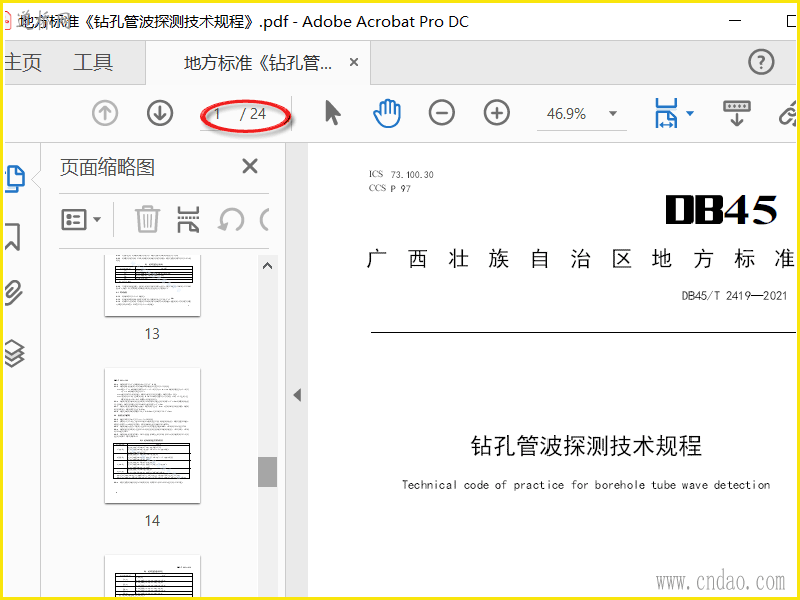Rotate page counterclockwise icon
This screenshot has width=800, height=600.
[x=231, y=220]
